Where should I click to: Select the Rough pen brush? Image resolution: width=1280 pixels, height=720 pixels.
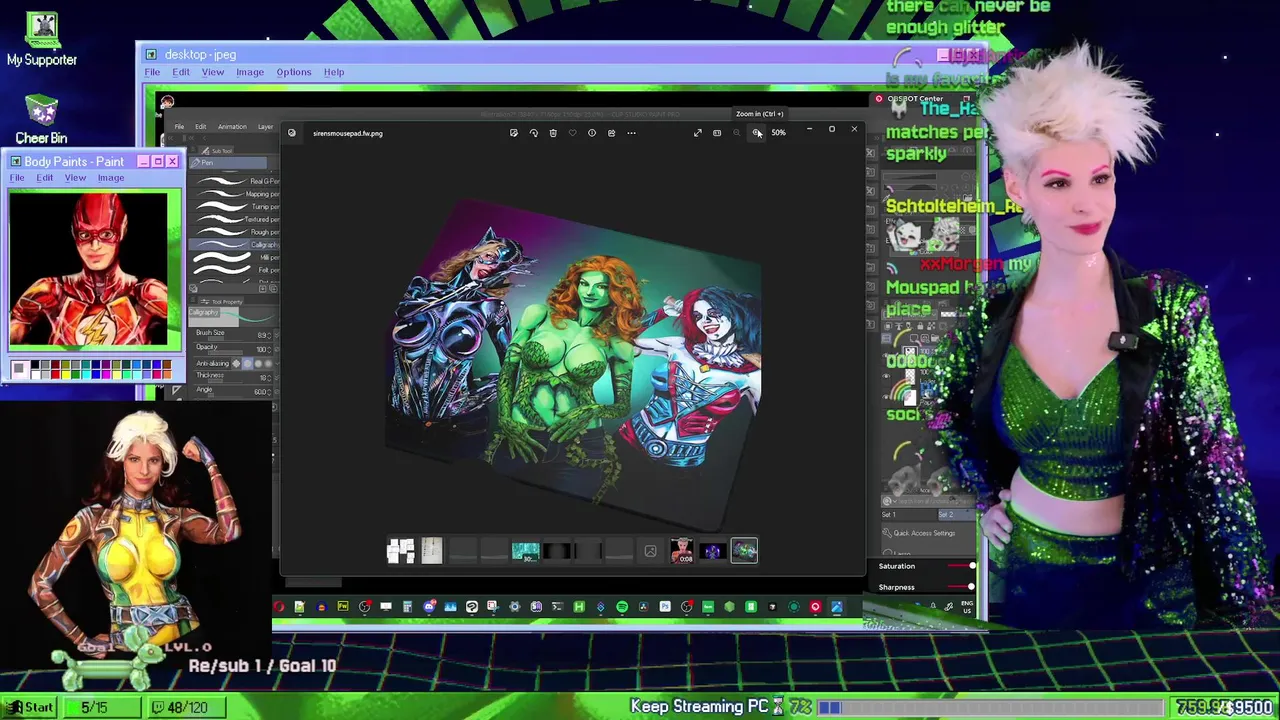pyautogui.click(x=236, y=232)
